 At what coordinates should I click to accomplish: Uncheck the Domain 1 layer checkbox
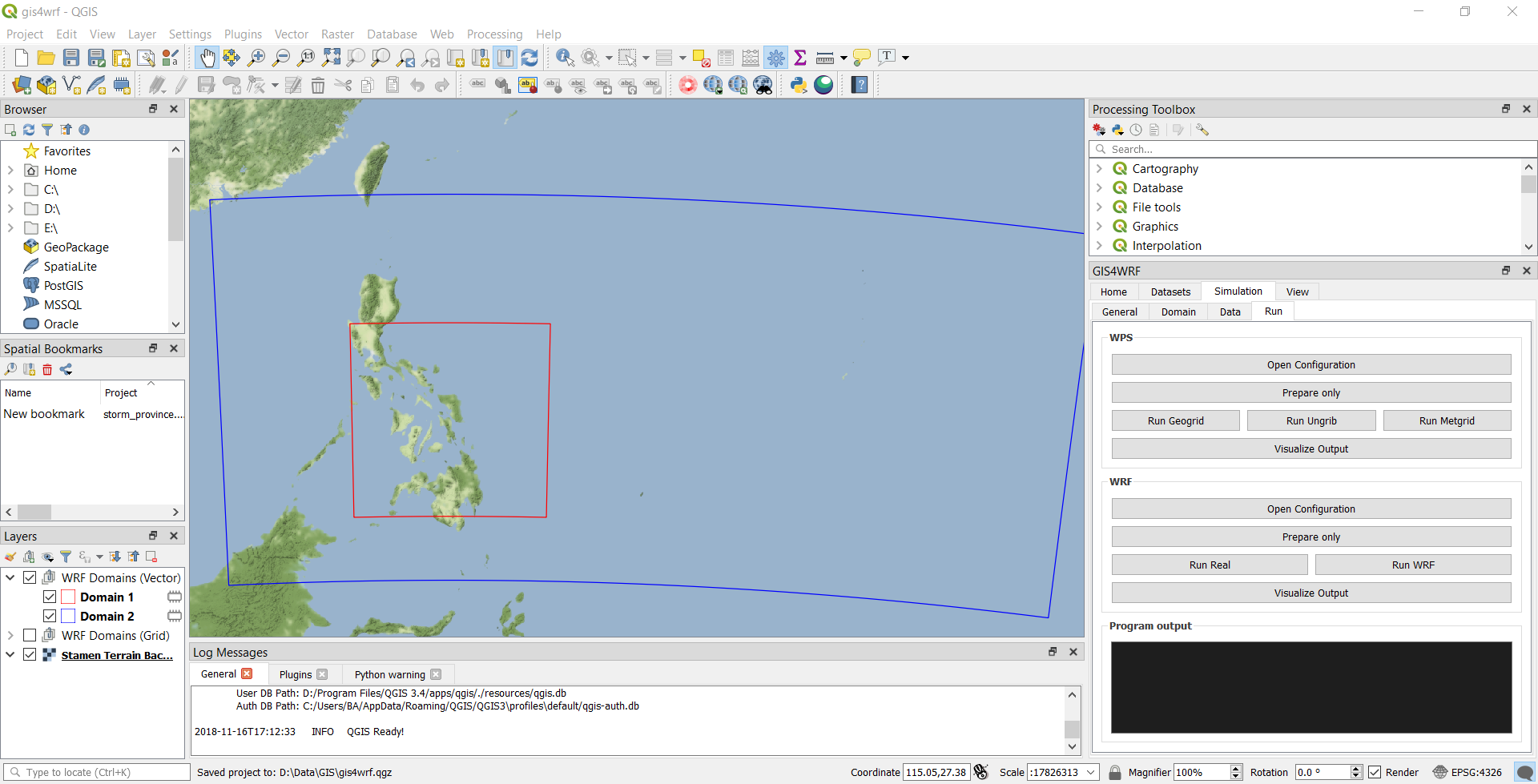coord(50,597)
